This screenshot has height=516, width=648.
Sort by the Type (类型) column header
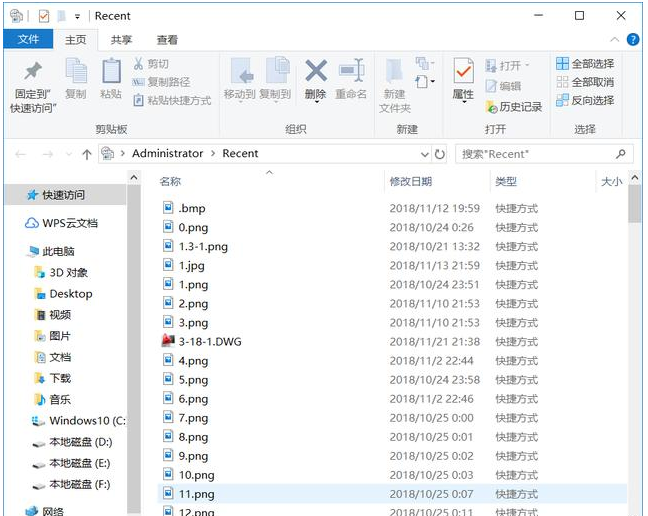click(506, 181)
